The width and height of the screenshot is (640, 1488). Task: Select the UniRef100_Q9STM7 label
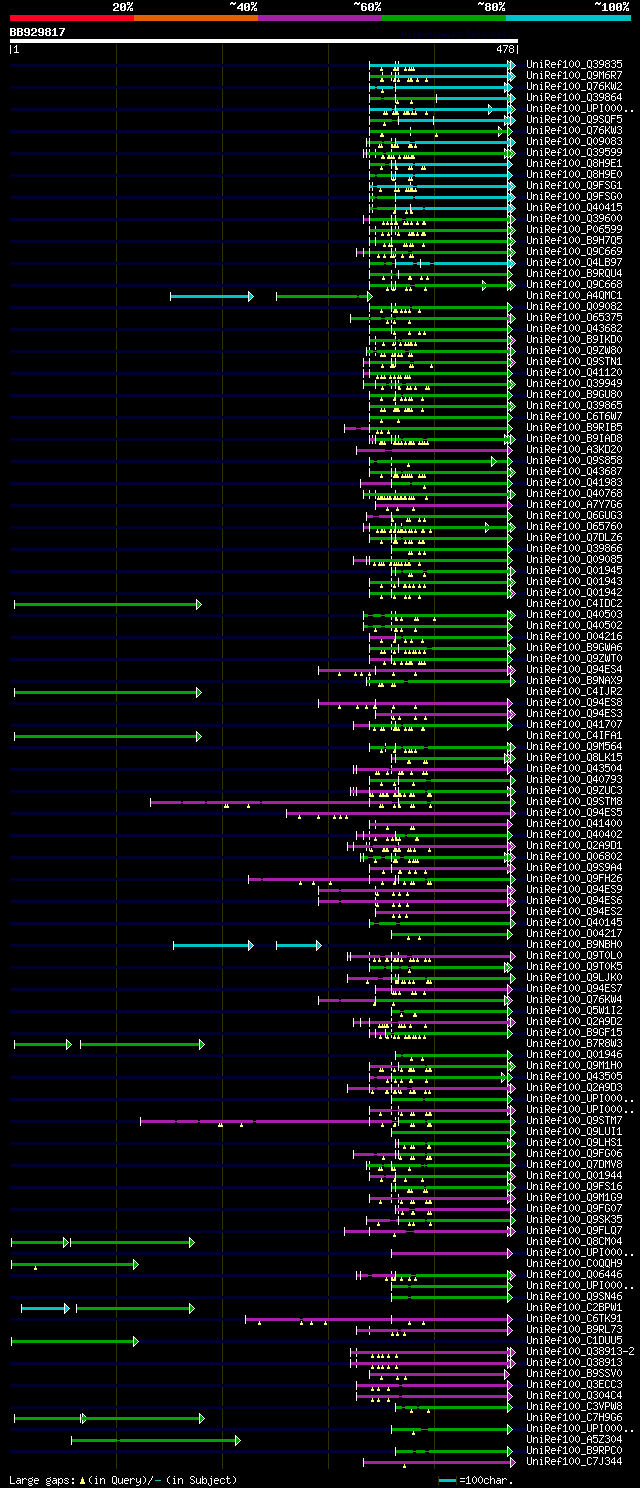point(574,1120)
